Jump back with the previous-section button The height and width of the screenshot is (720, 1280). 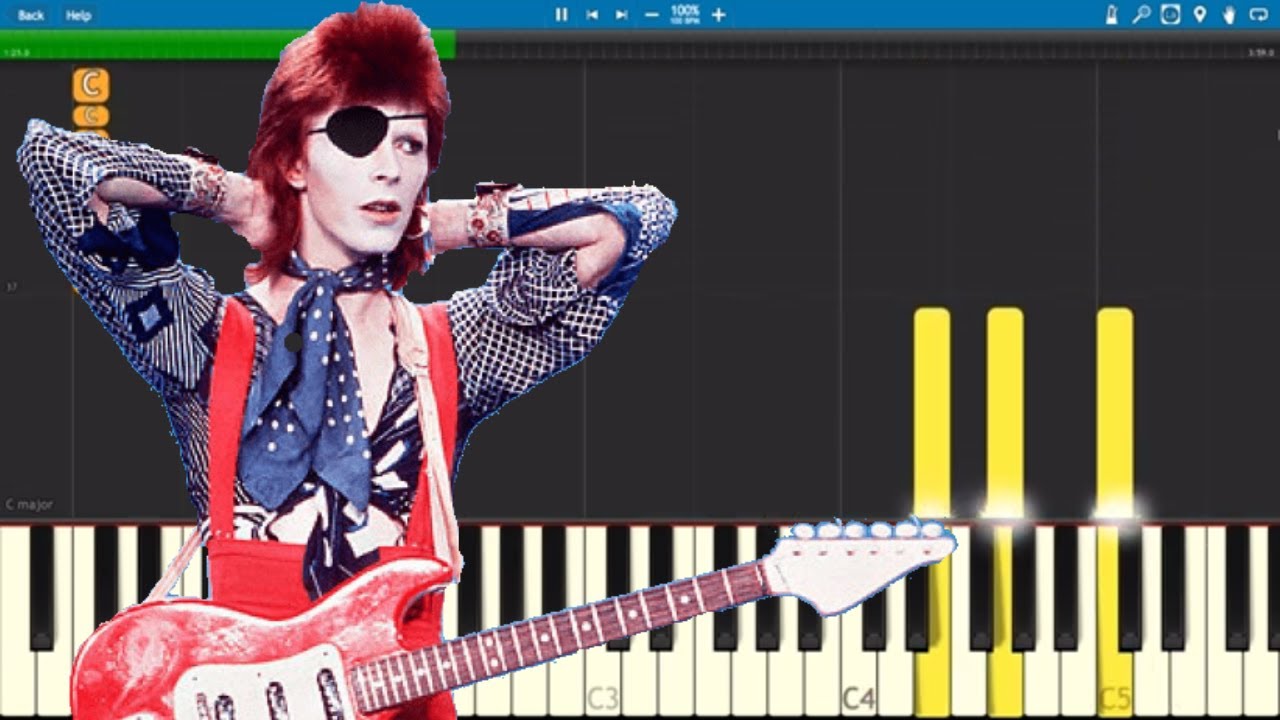coord(592,15)
